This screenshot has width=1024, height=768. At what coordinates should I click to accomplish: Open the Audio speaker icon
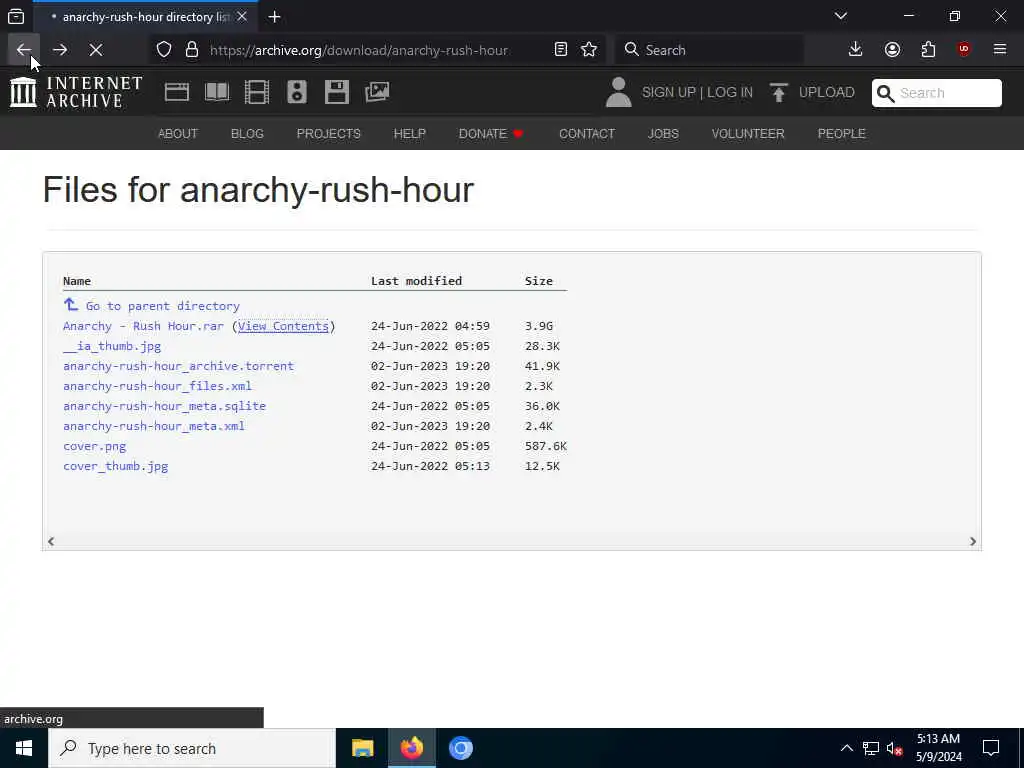(x=296, y=92)
